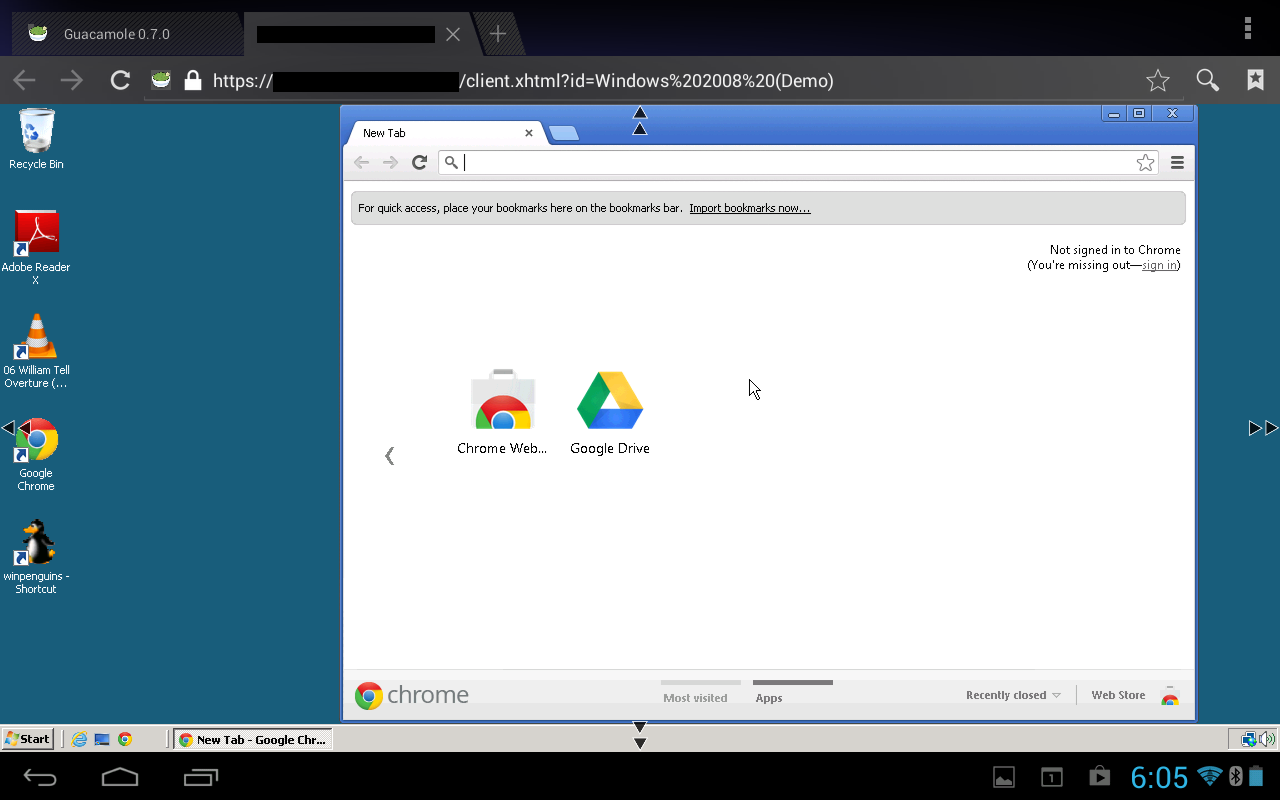
Task: Expand the Recently closed dropdown
Action: click(1013, 695)
